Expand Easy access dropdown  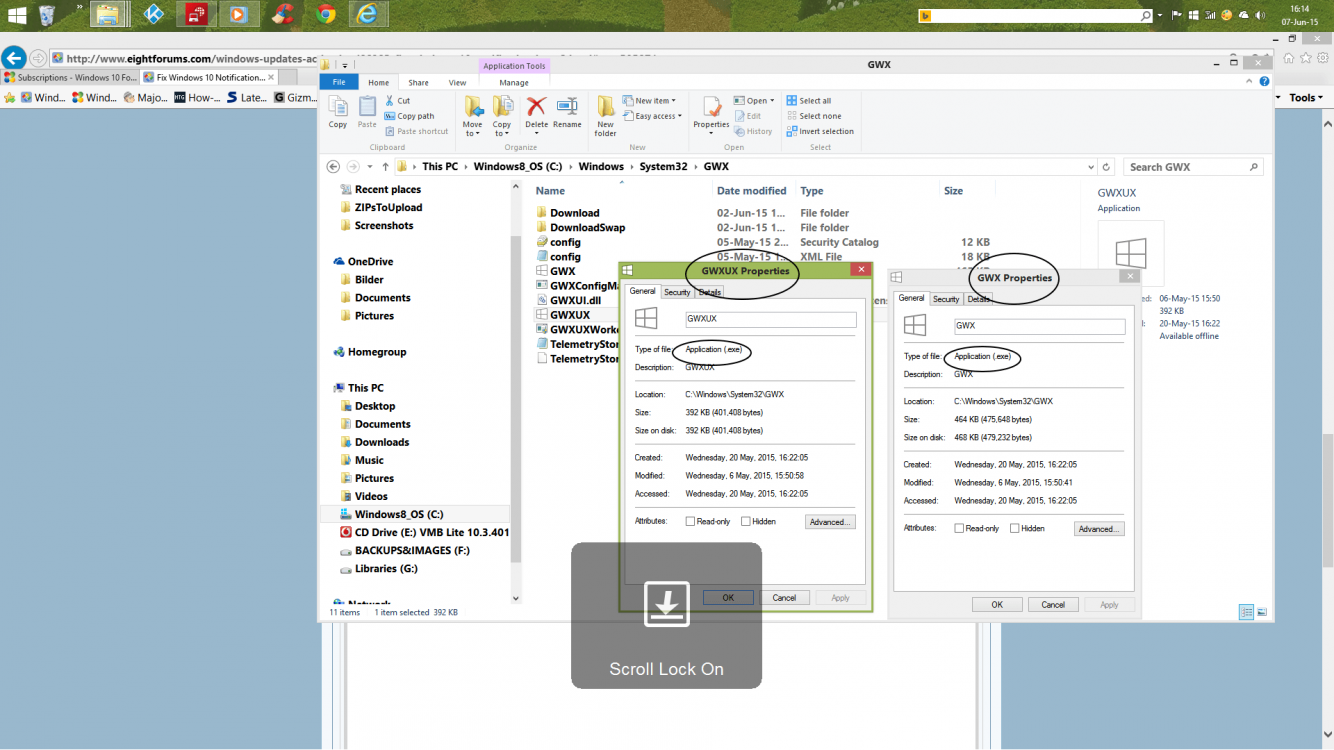[651, 116]
